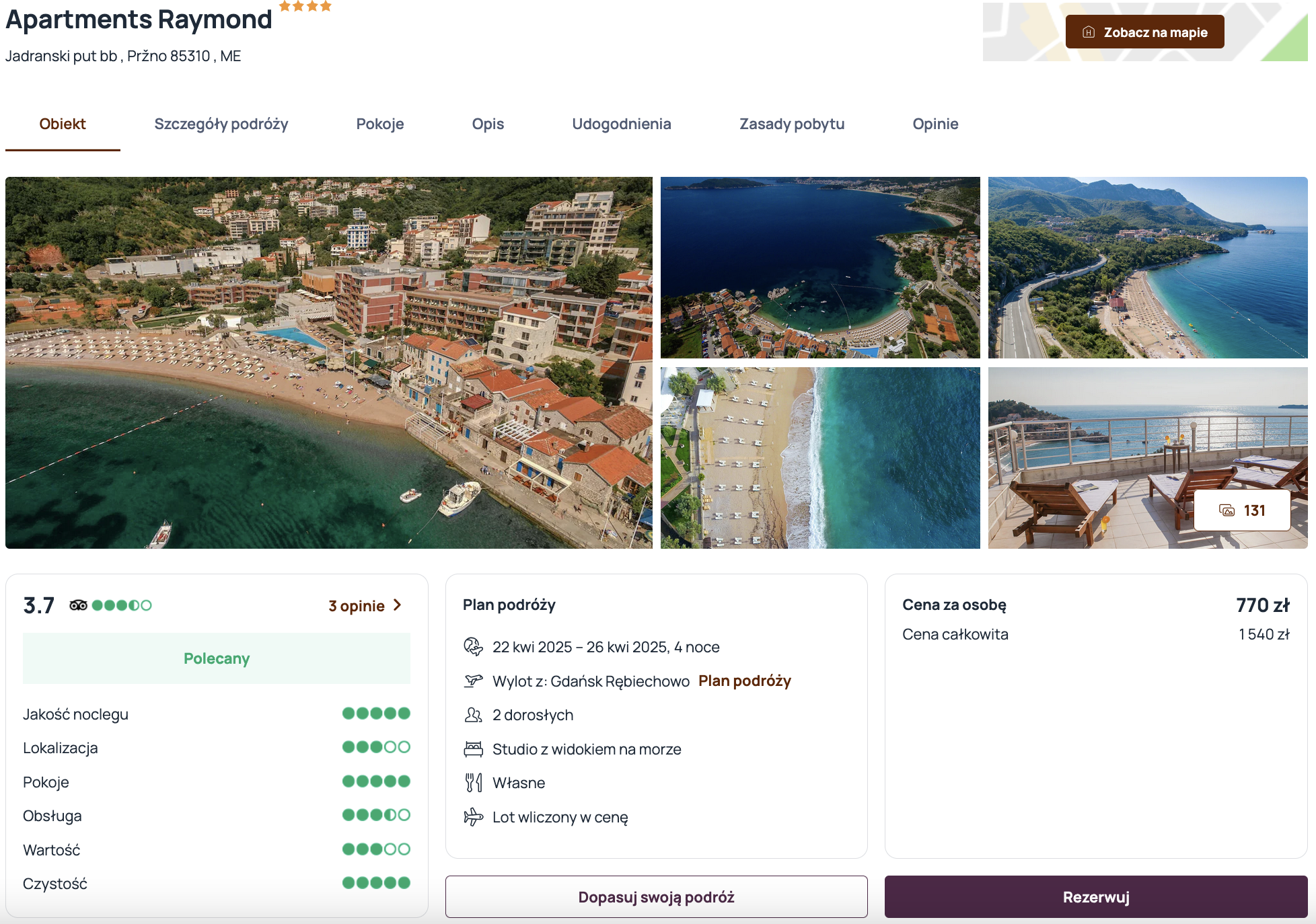This screenshot has width=1316, height=924.
Task: Click the Własne board text
Action: point(519,783)
